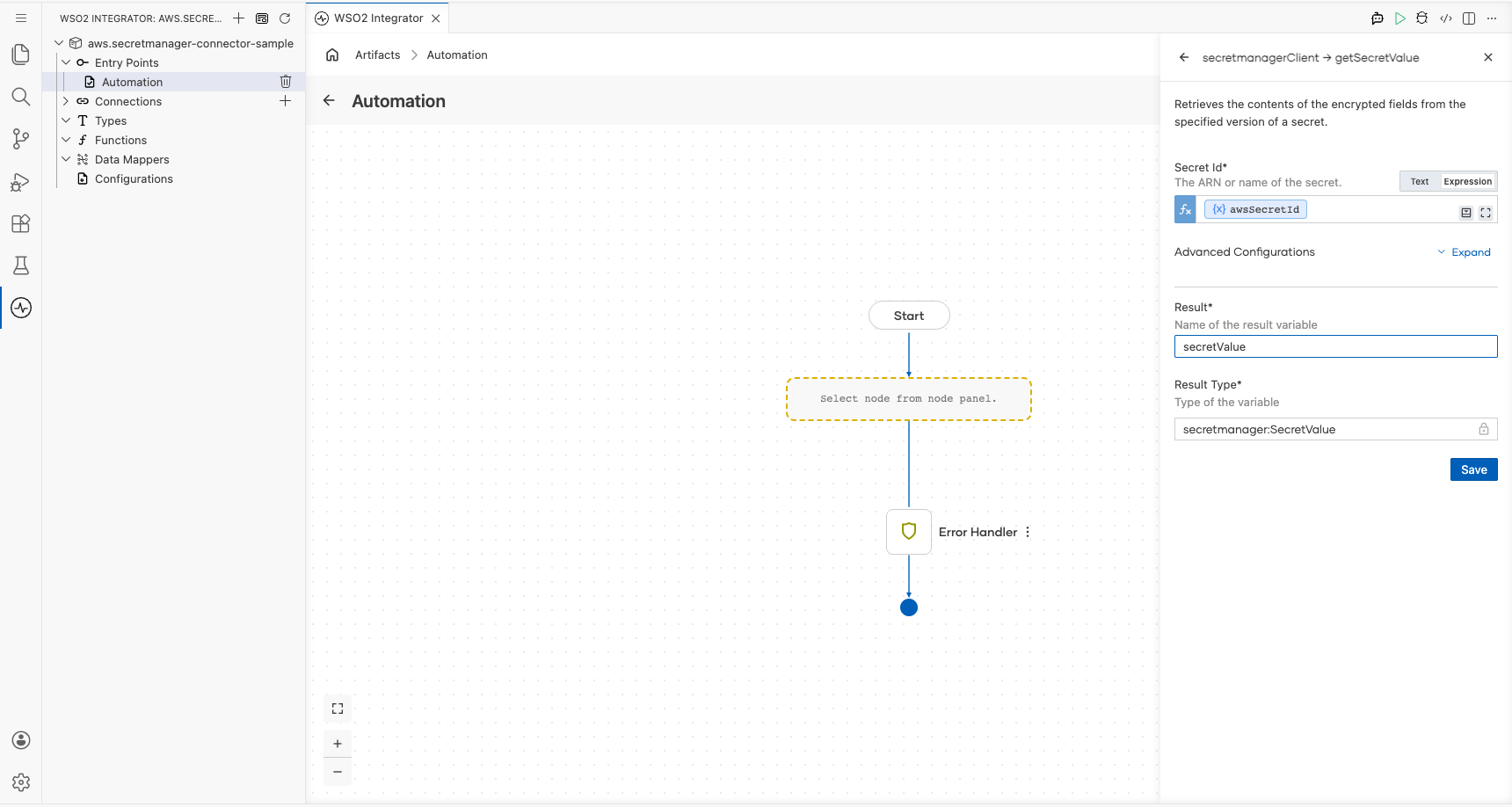The height and width of the screenshot is (807, 1512).
Task: Save the getSecretValue configuration
Action: [1473, 469]
